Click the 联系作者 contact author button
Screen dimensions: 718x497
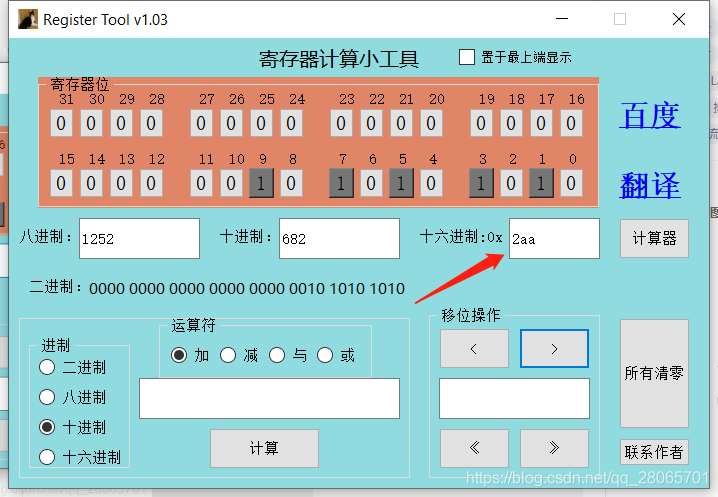point(654,453)
